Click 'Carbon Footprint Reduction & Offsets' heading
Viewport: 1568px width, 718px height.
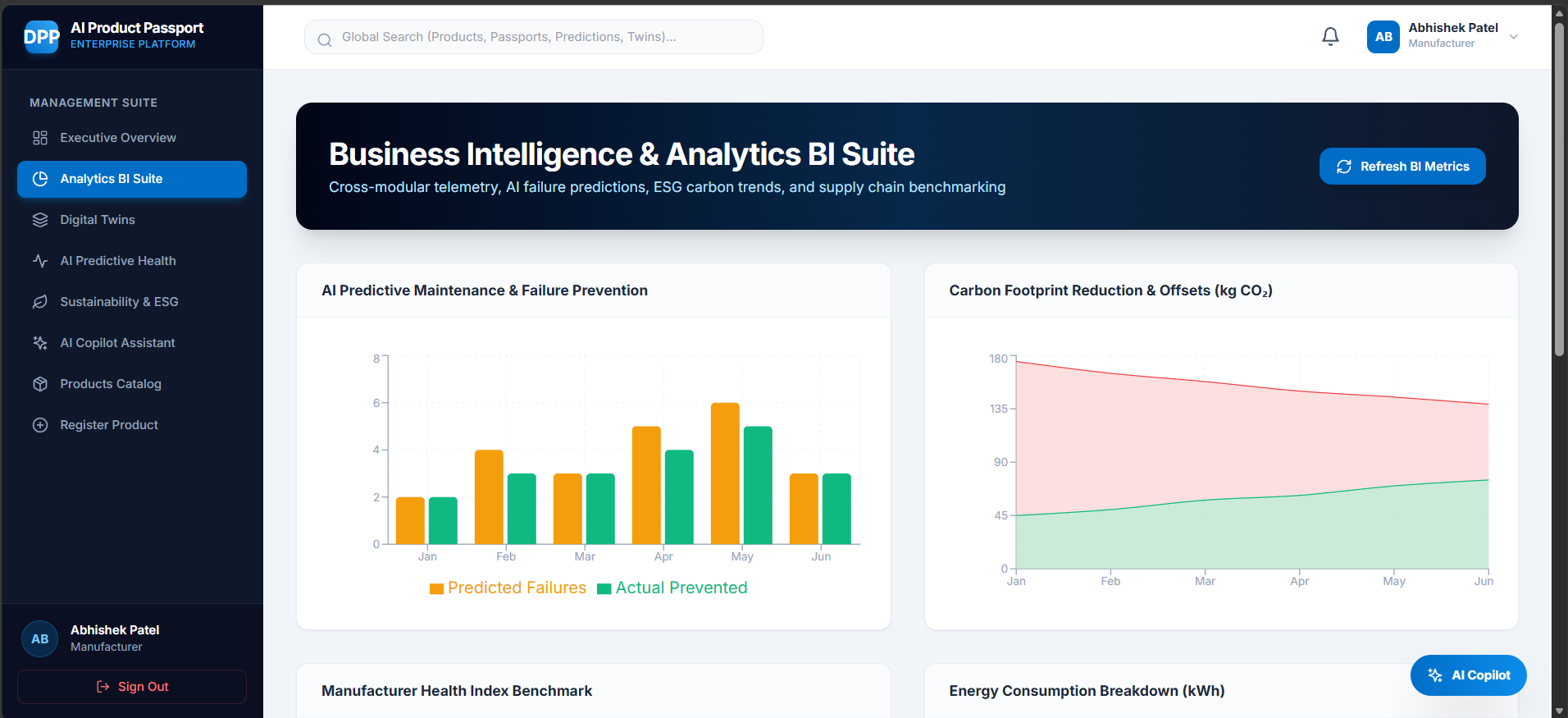tap(1110, 290)
